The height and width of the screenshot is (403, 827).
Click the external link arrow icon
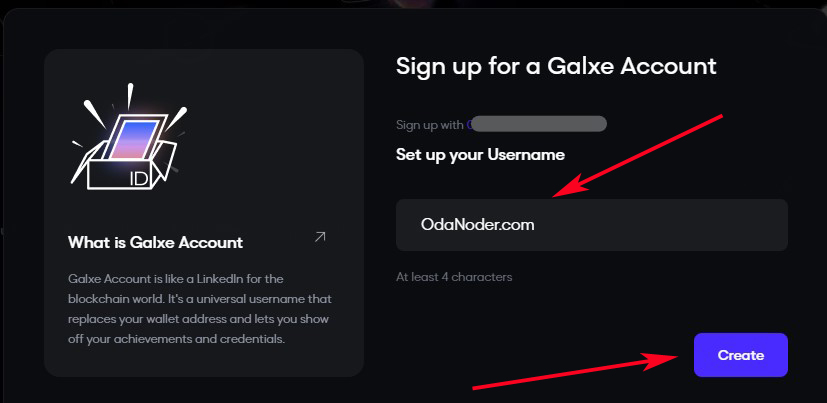320,237
